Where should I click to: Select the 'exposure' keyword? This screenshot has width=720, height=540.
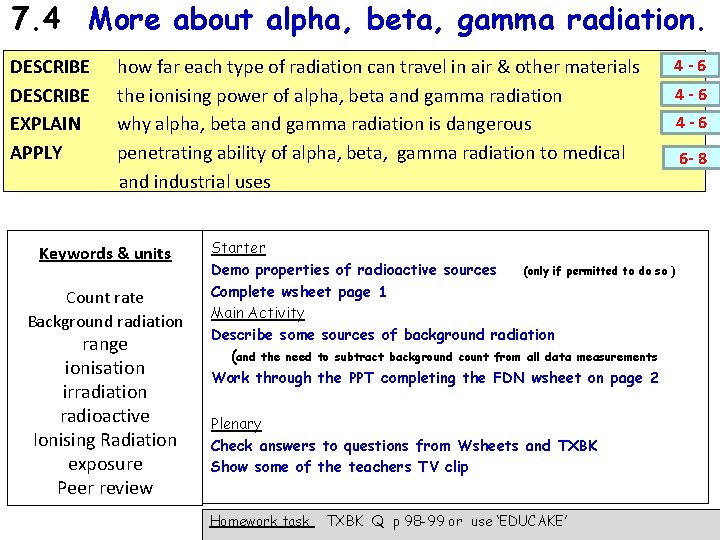click(x=105, y=464)
